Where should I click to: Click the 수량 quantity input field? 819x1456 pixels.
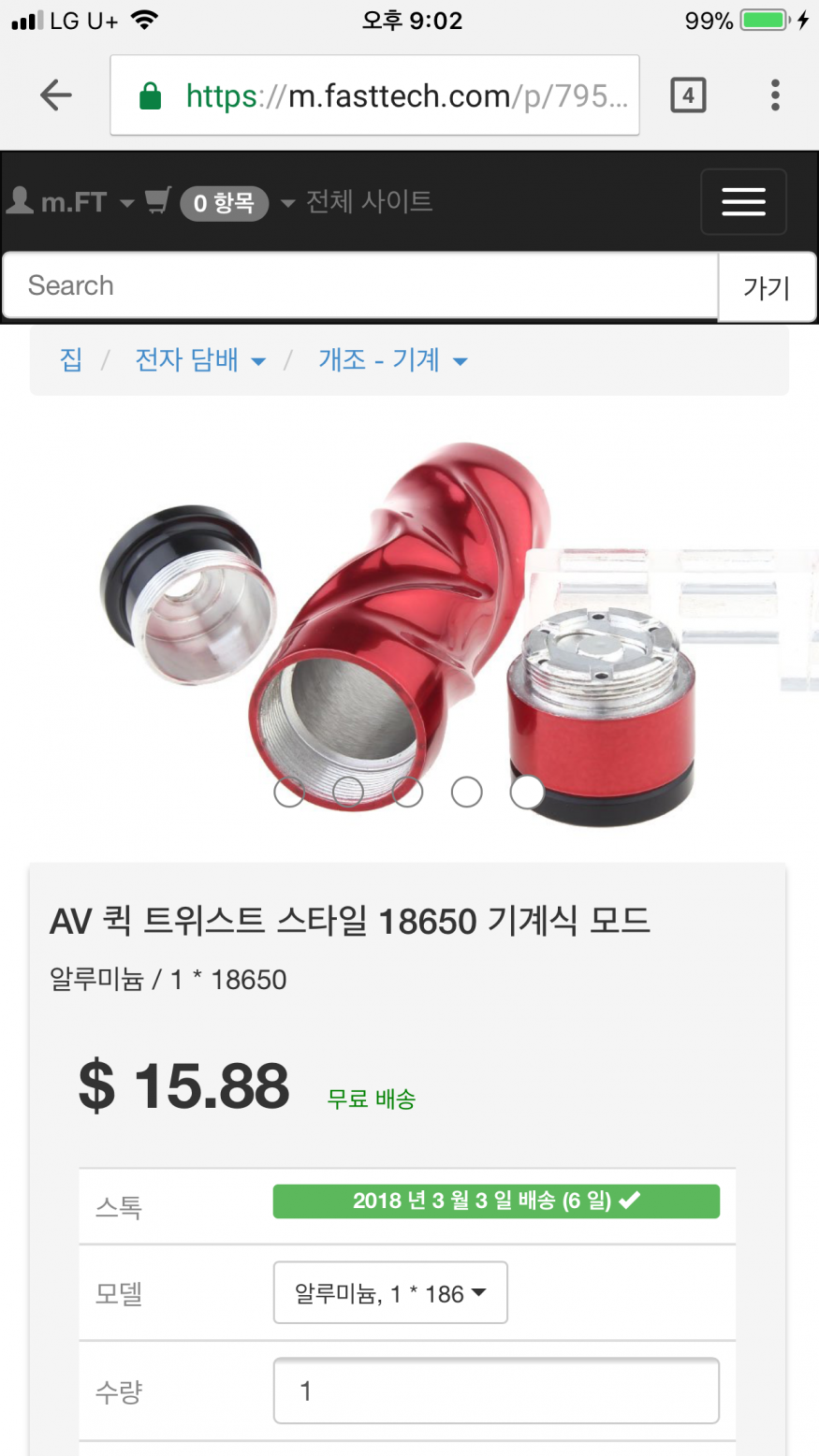[496, 1390]
